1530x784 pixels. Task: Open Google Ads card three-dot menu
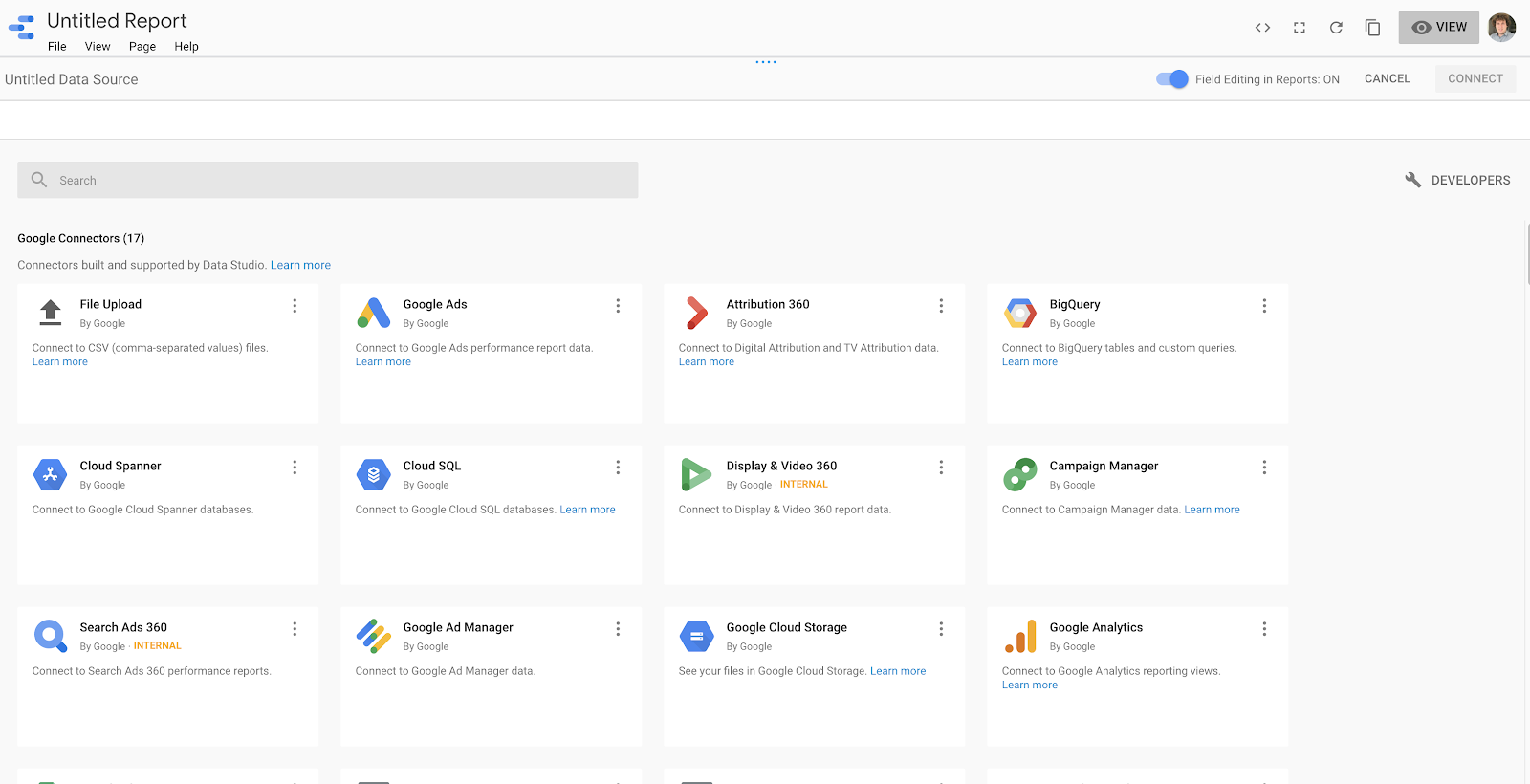pyautogui.click(x=618, y=306)
